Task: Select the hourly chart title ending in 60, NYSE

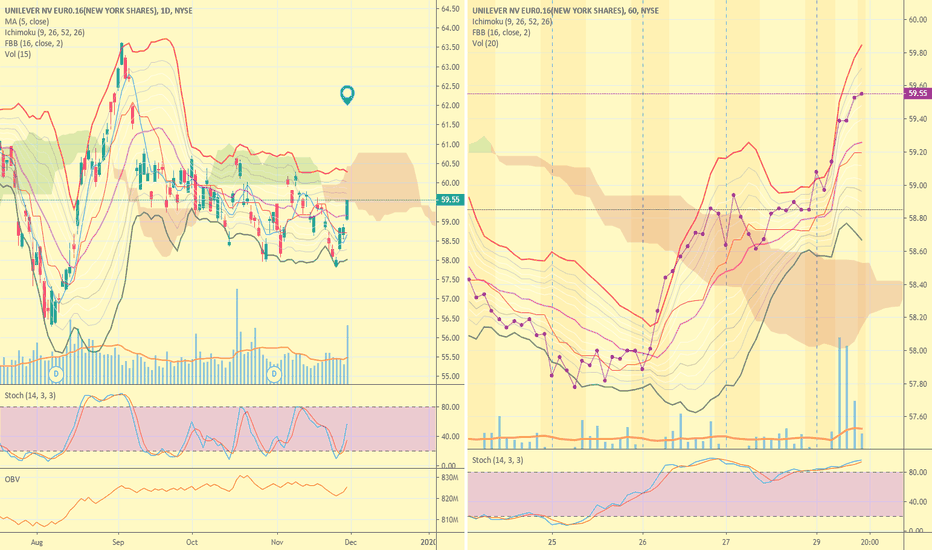Action: point(565,11)
